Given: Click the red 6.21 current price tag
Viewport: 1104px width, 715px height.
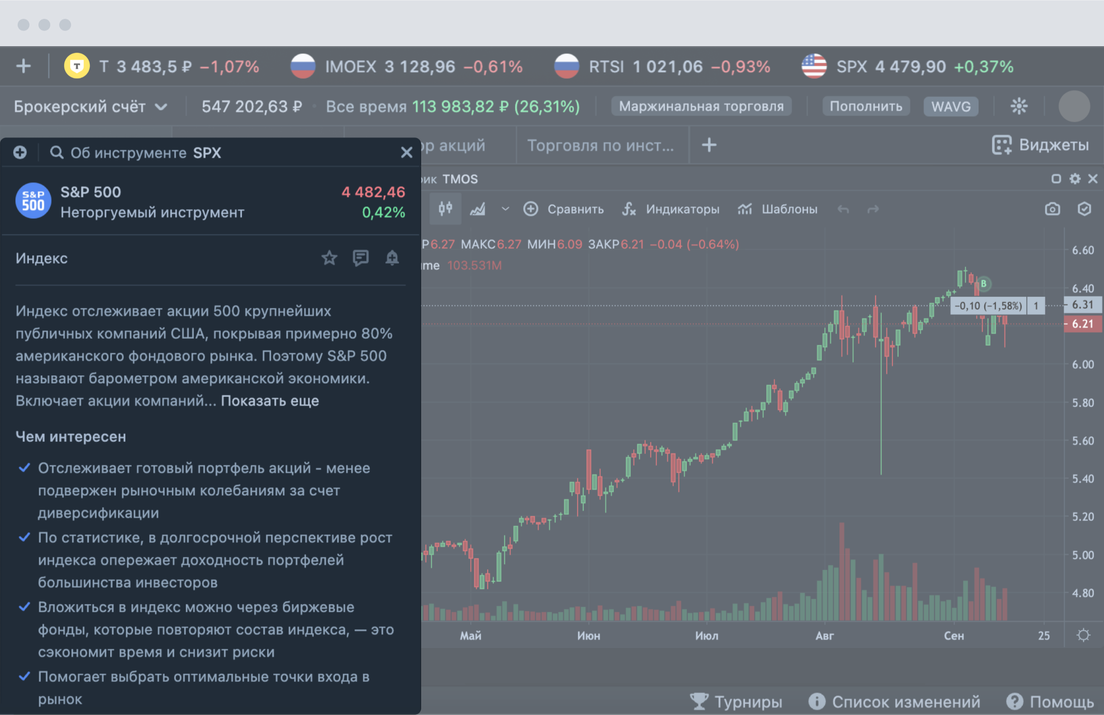Looking at the screenshot, I should (x=1083, y=324).
